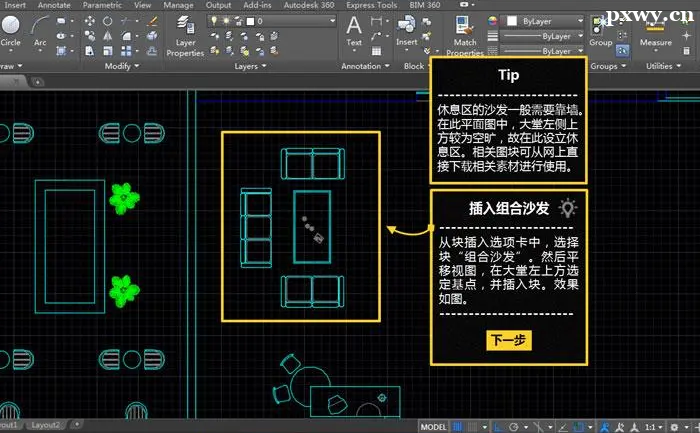The image size is (700, 433).
Task: Use the Trim tool
Action: click(x=126, y=21)
